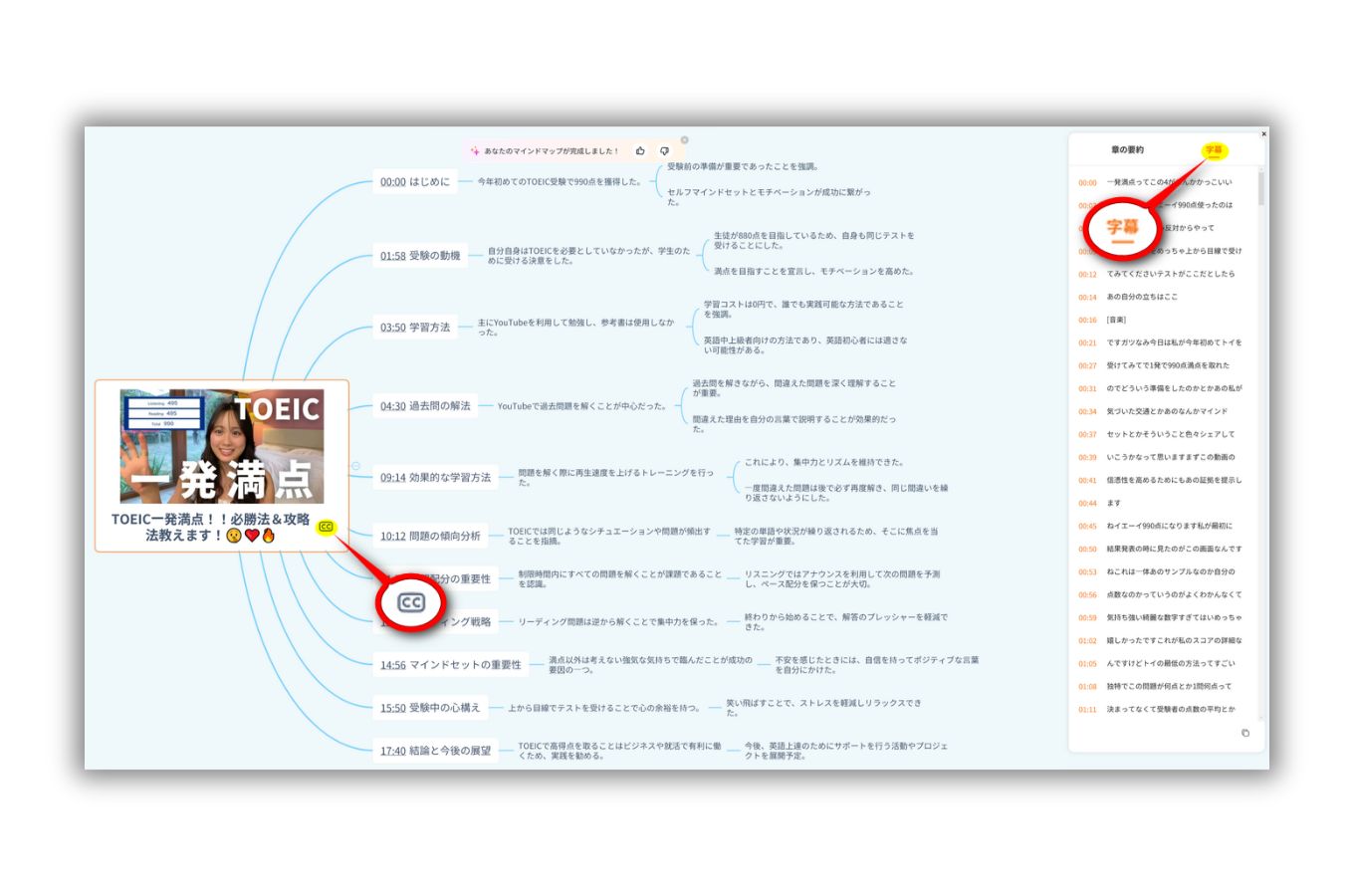Select node 英語中上級者向けの方法であり
1354x896 pixels.
pyautogui.click(x=805, y=345)
